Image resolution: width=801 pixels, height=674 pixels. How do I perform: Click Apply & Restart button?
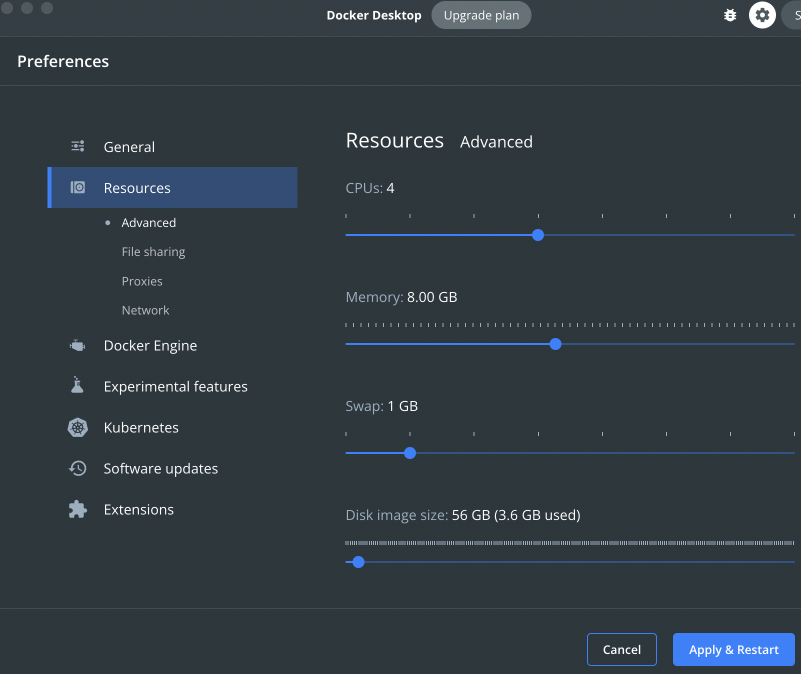[734, 649]
